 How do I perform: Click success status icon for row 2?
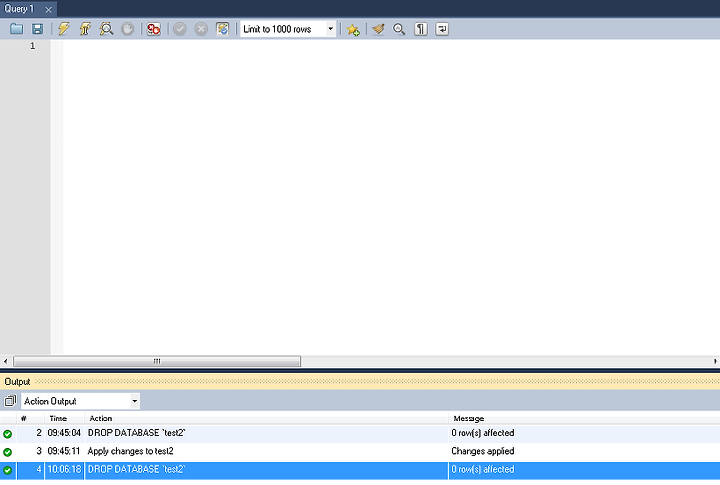pyautogui.click(x=7, y=434)
